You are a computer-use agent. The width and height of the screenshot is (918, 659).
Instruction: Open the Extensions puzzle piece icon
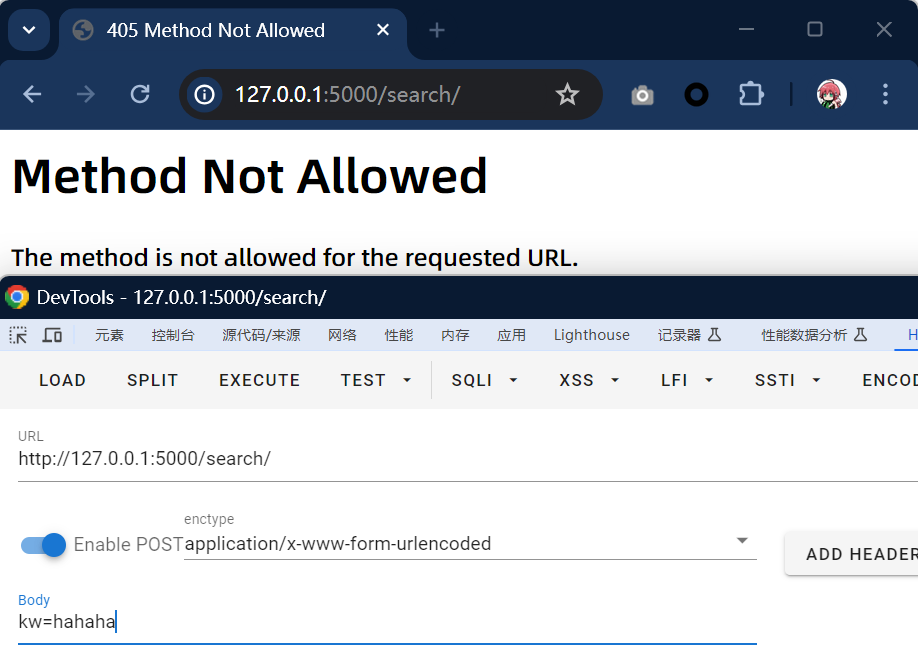750,94
